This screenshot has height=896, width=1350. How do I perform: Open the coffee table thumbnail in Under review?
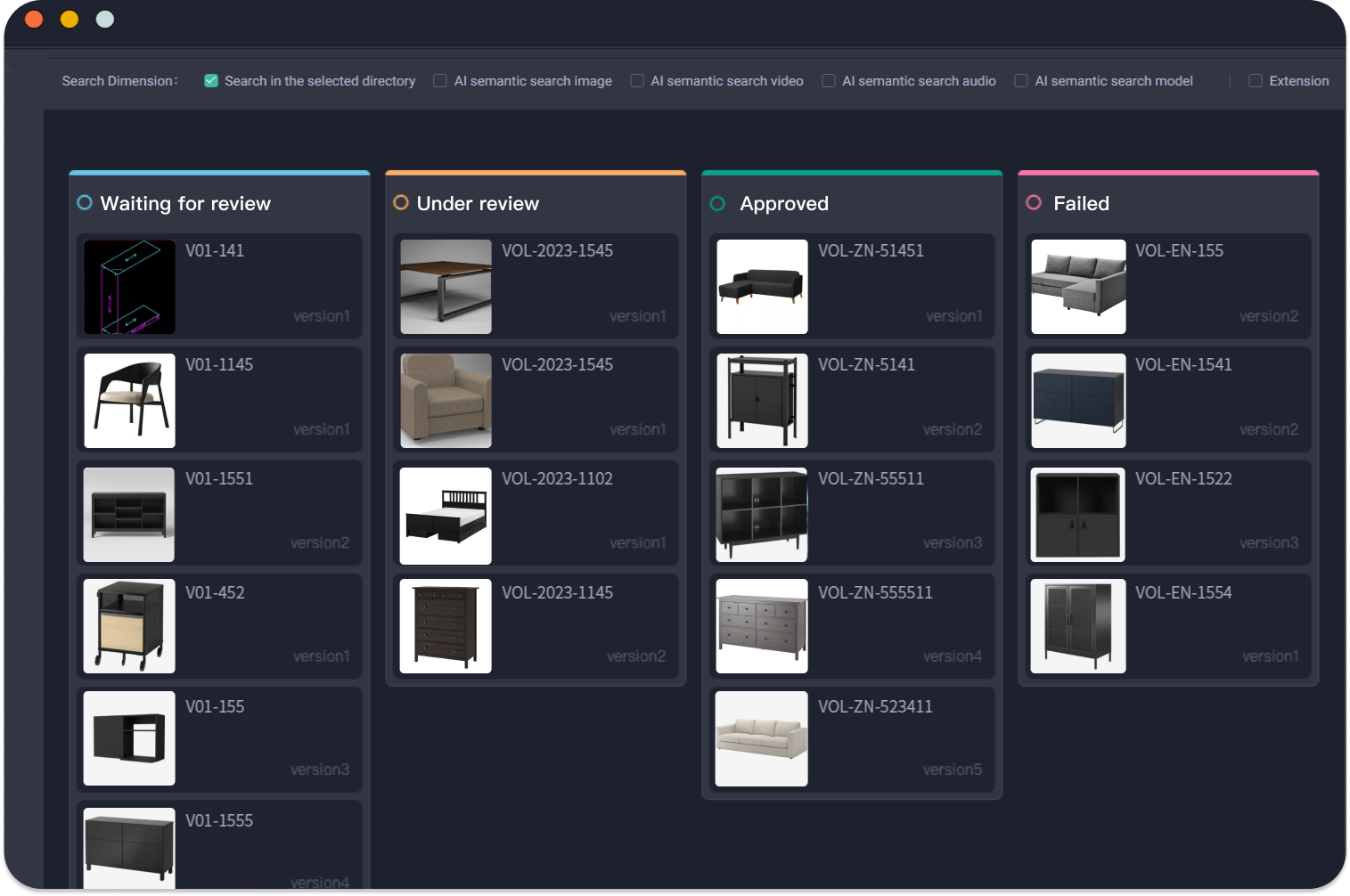coord(446,287)
